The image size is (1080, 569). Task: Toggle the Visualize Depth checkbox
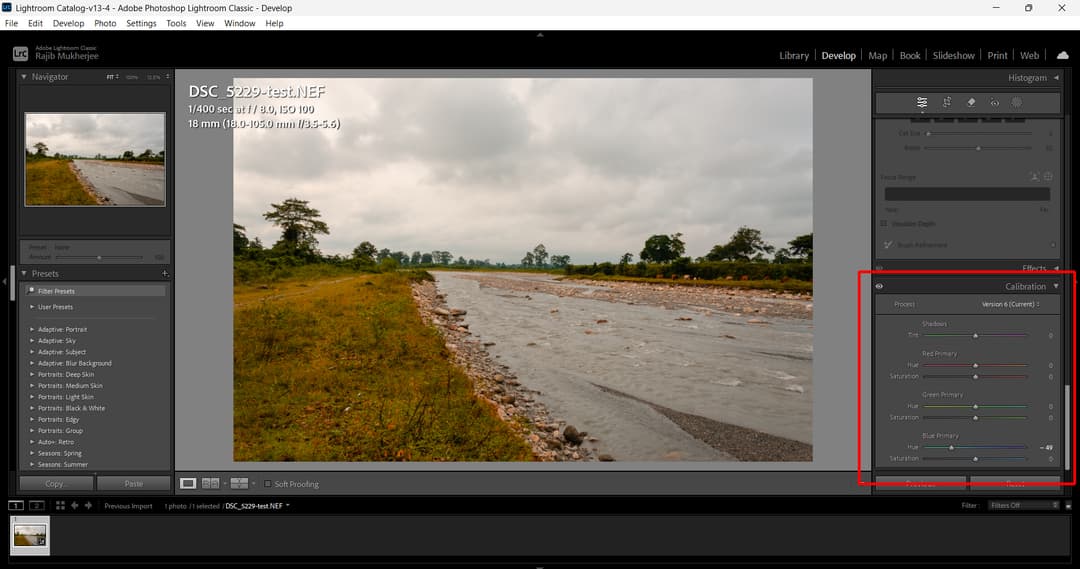click(x=884, y=223)
